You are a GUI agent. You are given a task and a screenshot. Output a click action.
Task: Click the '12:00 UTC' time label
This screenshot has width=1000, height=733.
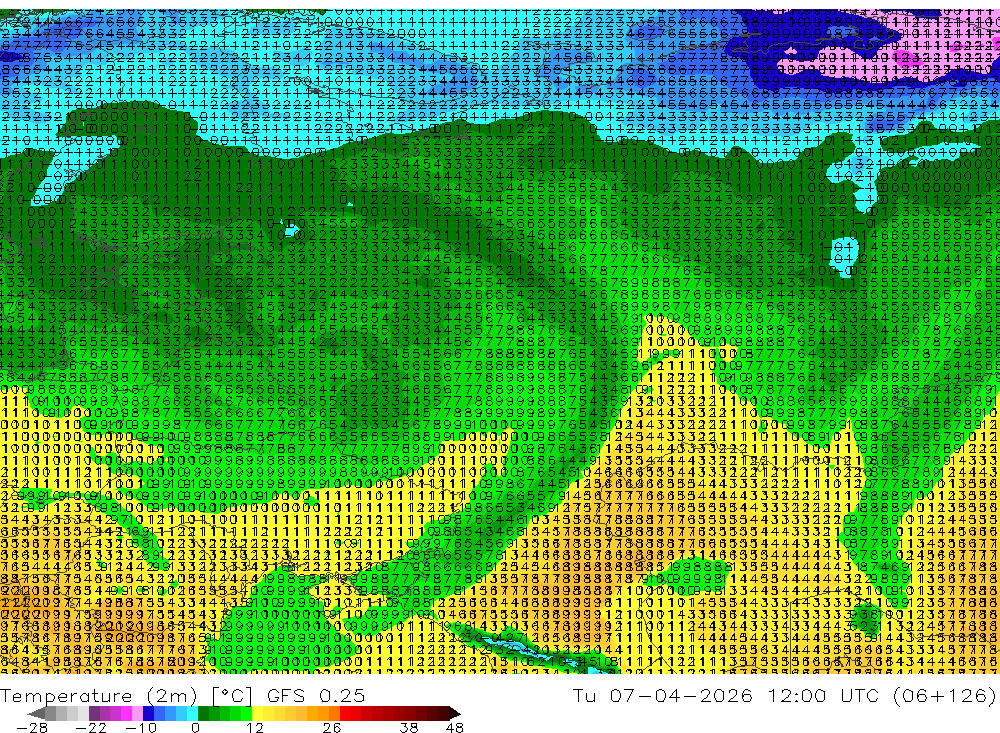pos(824,695)
